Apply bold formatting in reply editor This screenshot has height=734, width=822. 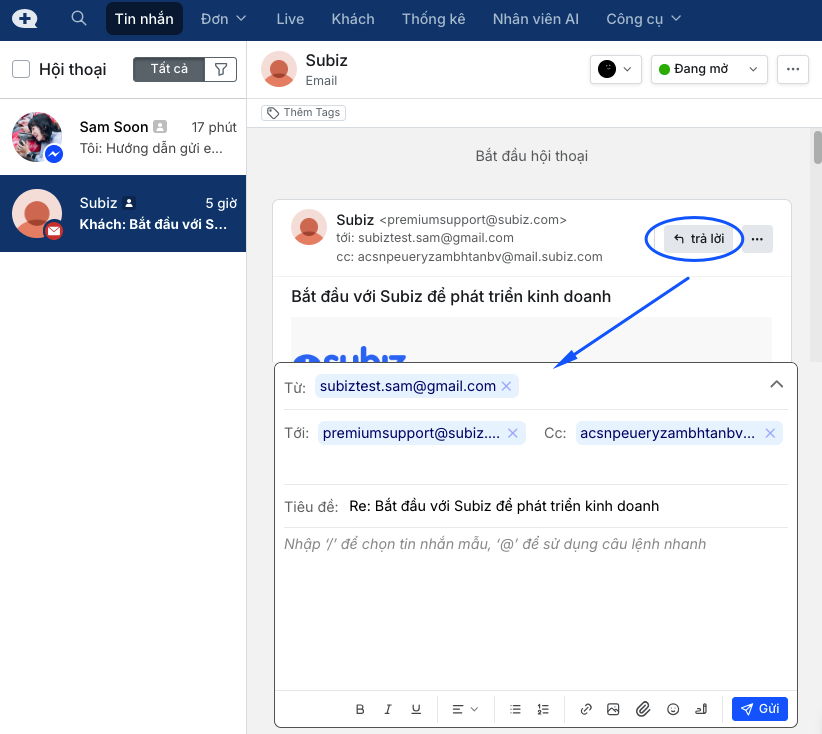click(x=360, y=709)
